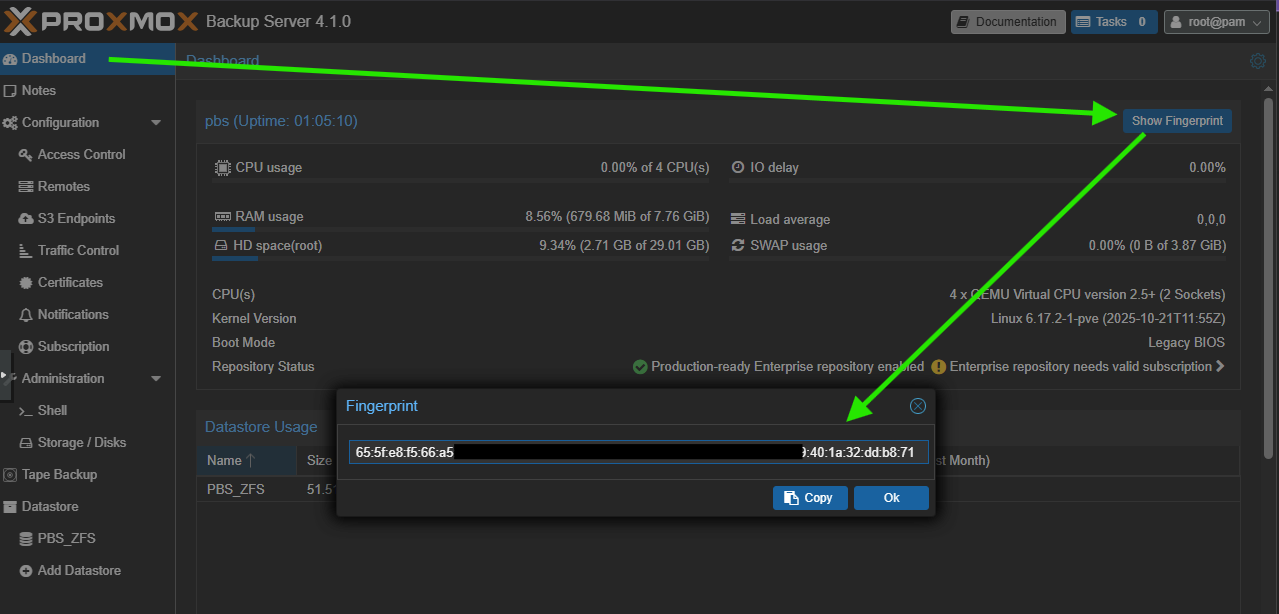The image size is (1279, 614).
Task: Click the Show Fingerprint button
Action: pos(1176,121)
